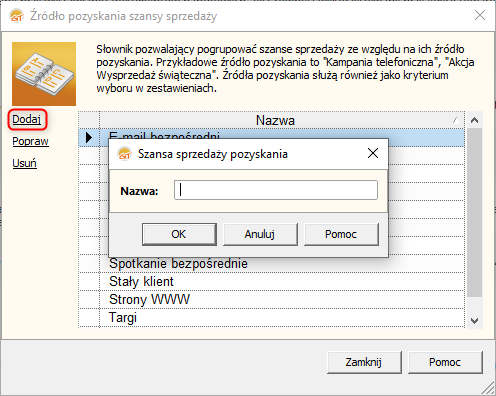This screenshot has width=496, height=396.
Task: Select the Spotkanie bezpośrednie row
Action: 272,264
